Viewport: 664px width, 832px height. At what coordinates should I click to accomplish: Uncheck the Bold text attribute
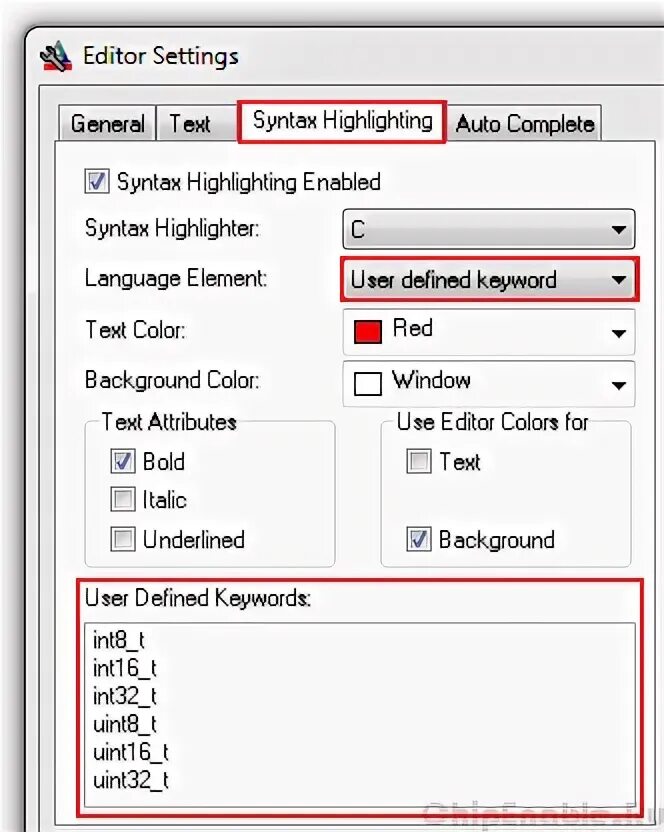click(x=123, y=461)
